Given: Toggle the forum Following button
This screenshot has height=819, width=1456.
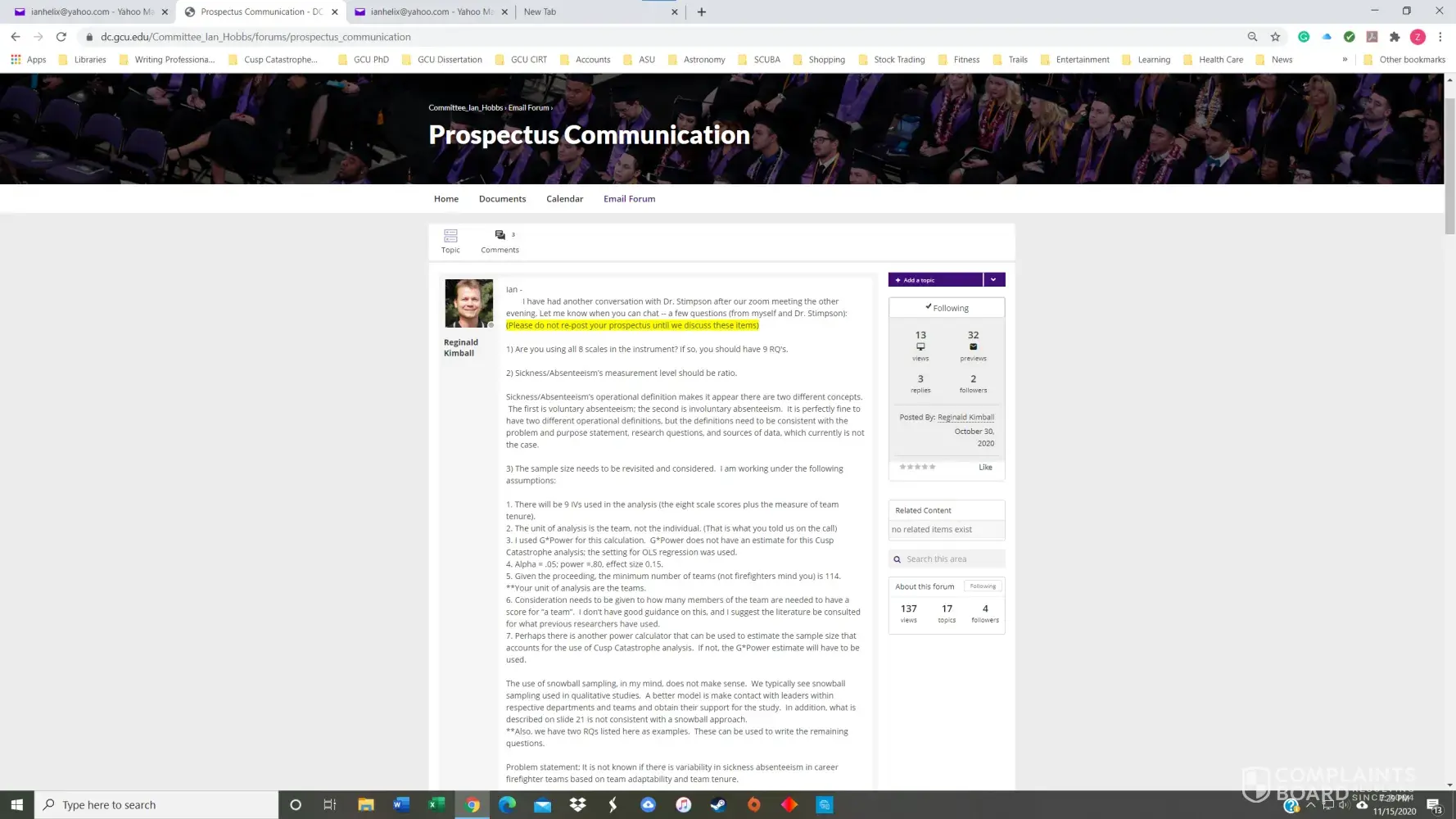Looking at the screenshot, I should pyautogui.click(x=983, y=586).
